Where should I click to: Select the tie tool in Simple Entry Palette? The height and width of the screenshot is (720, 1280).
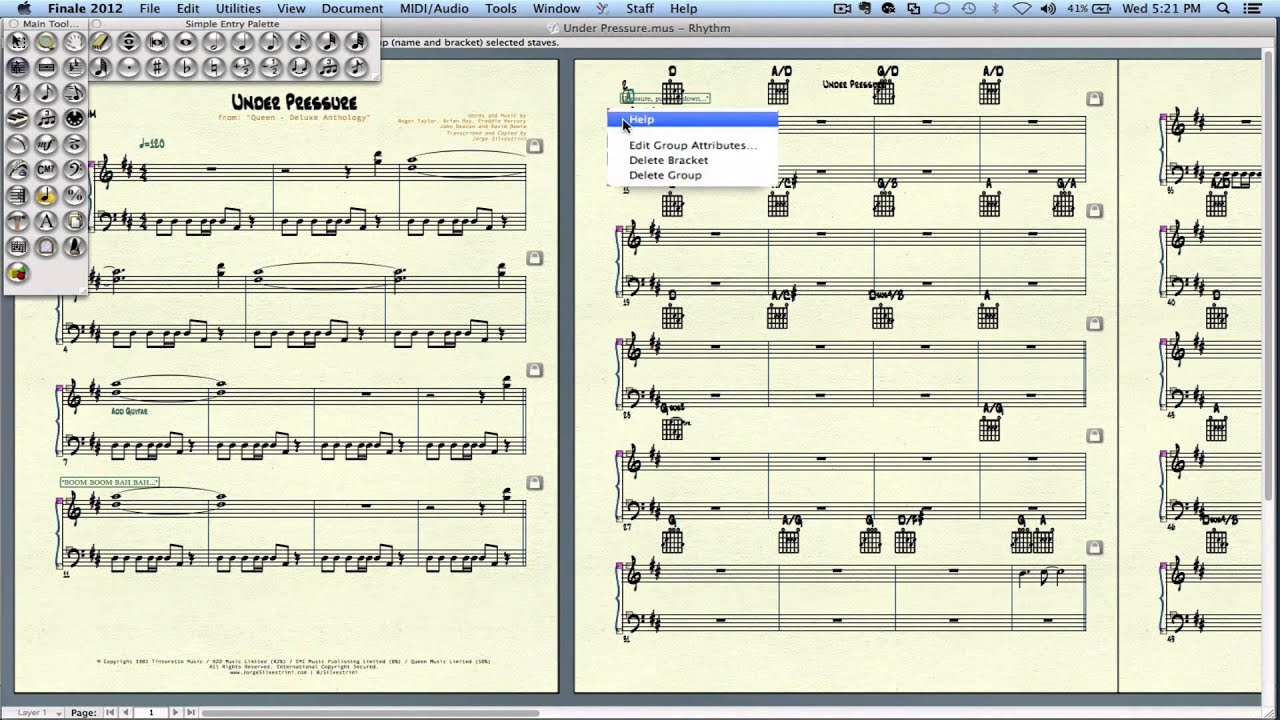tap(299, 68)
